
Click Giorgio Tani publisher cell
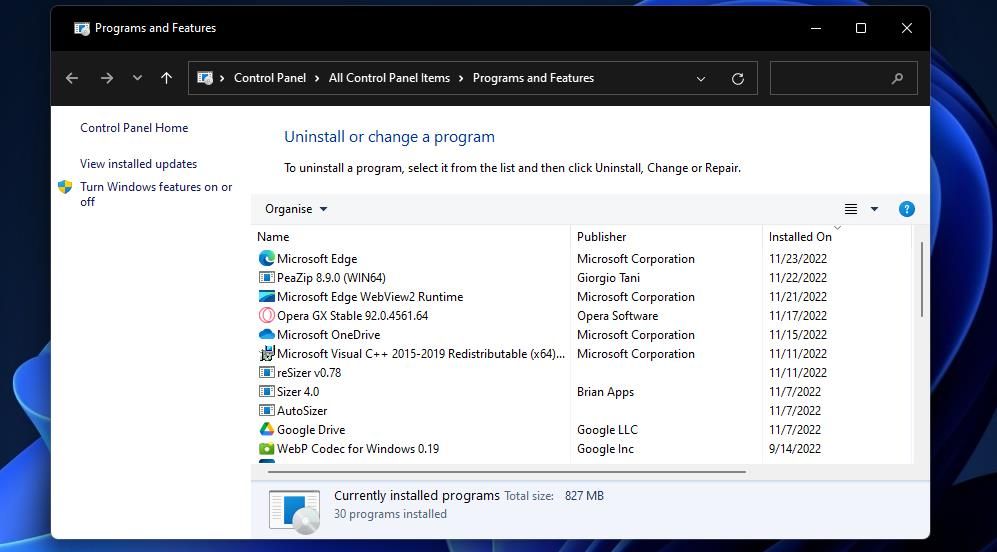[x=609, y=278]
